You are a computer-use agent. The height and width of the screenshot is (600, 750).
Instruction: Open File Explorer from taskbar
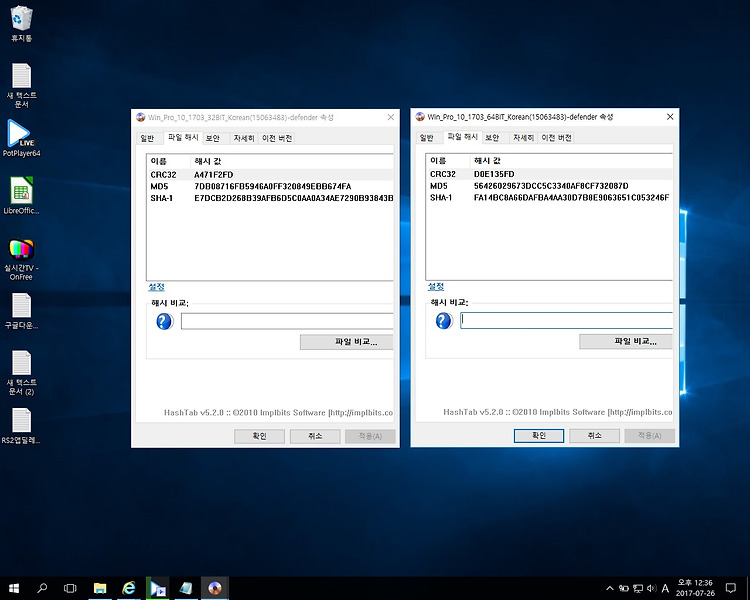pyautogui.click(x=99, y=588)
